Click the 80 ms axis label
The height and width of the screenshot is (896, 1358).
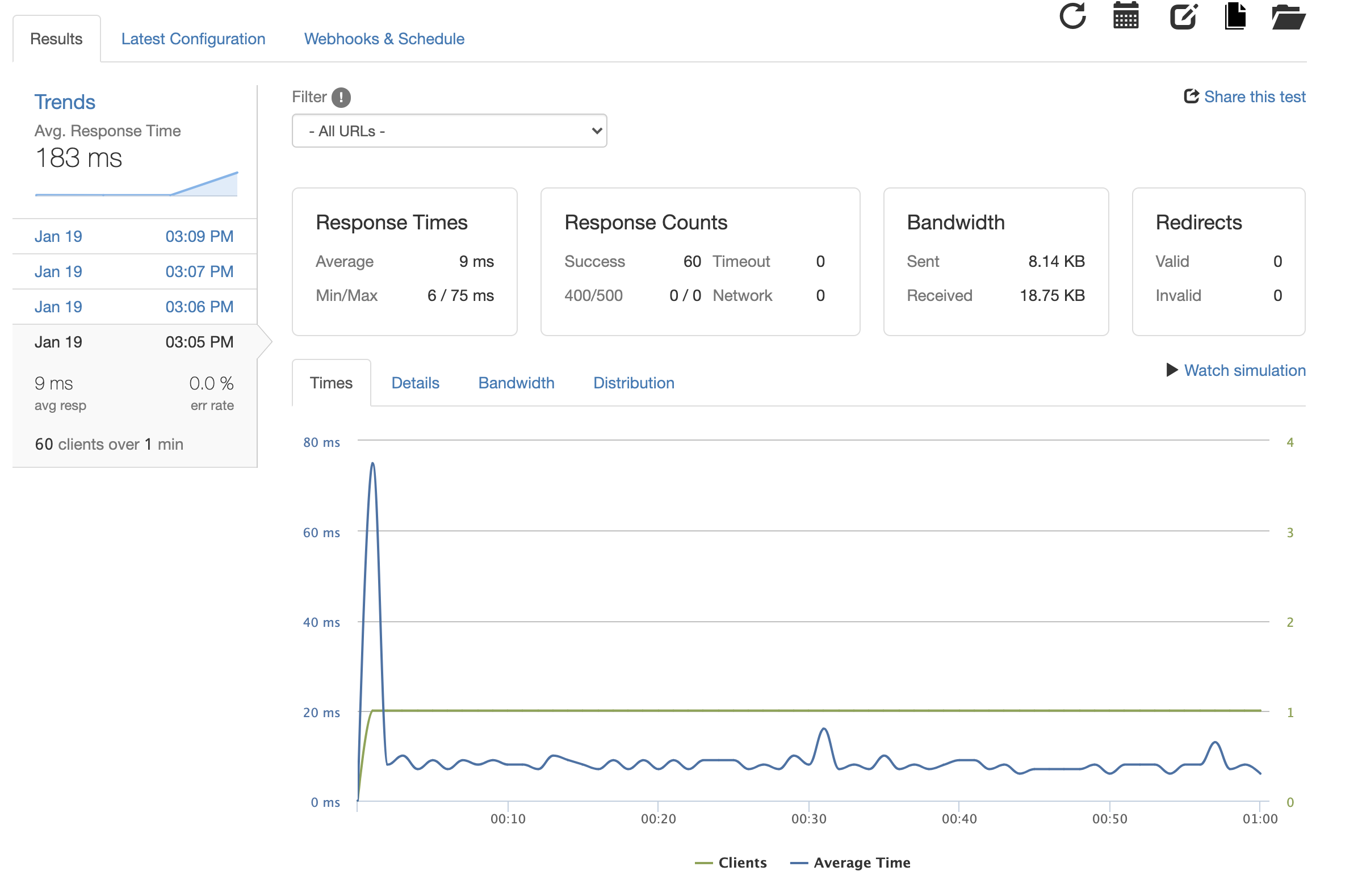pyautogui.click(x=321, y=442)
